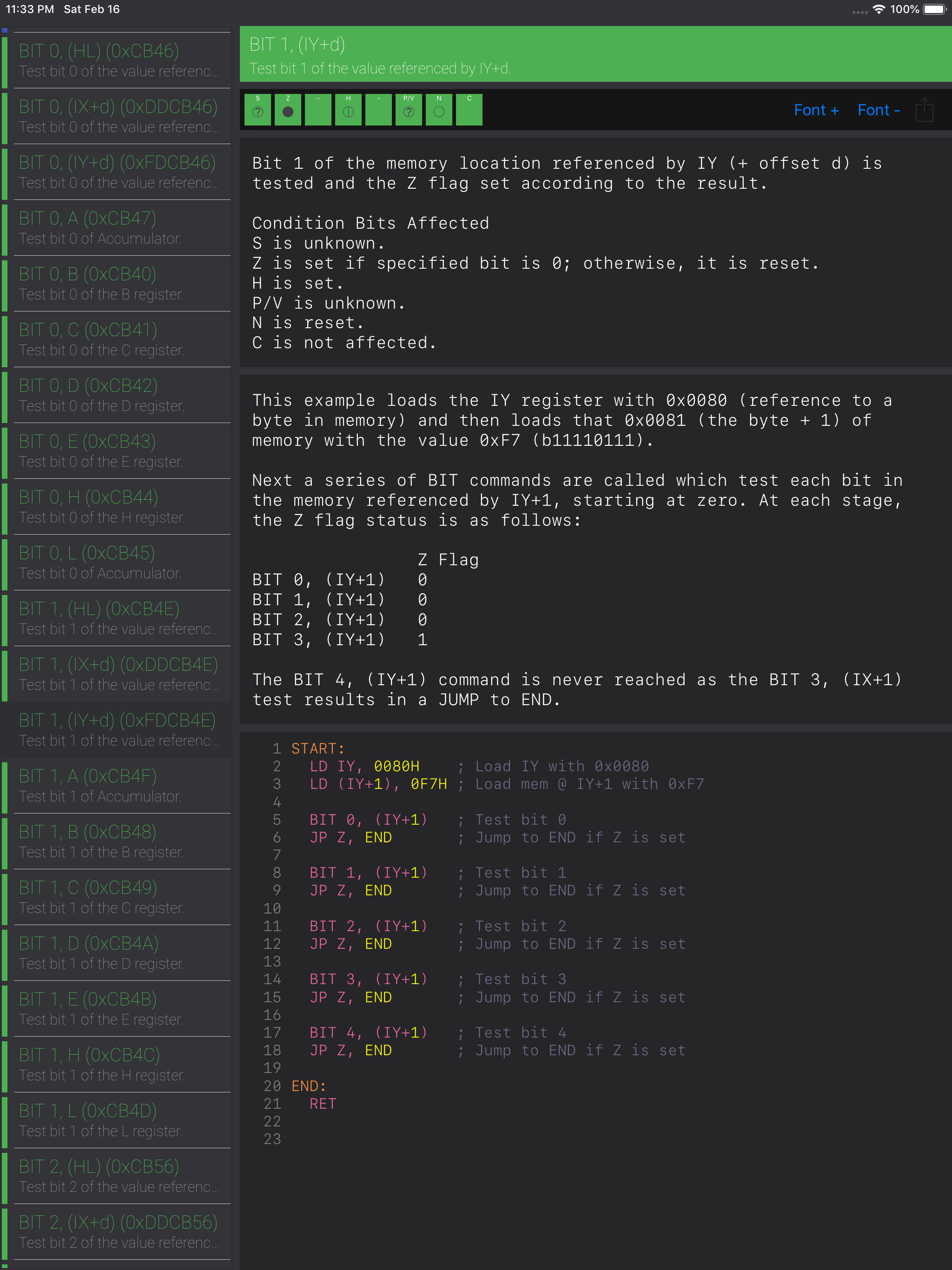Tap code line 'LD IY, 0080H'
Screen dimensions: 952x1270
[364, 766]
